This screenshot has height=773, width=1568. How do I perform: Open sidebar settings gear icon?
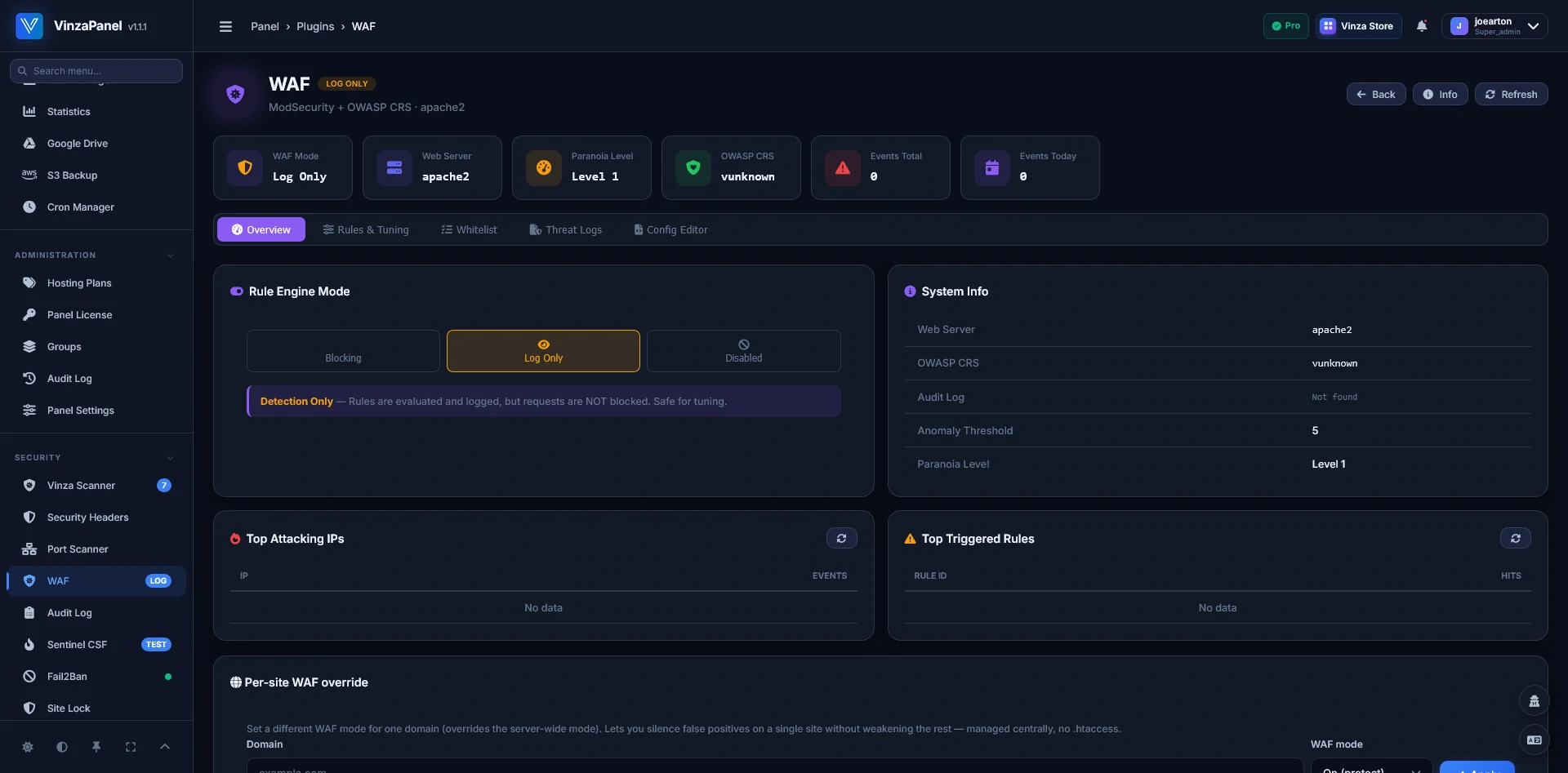tap(28, 747)
